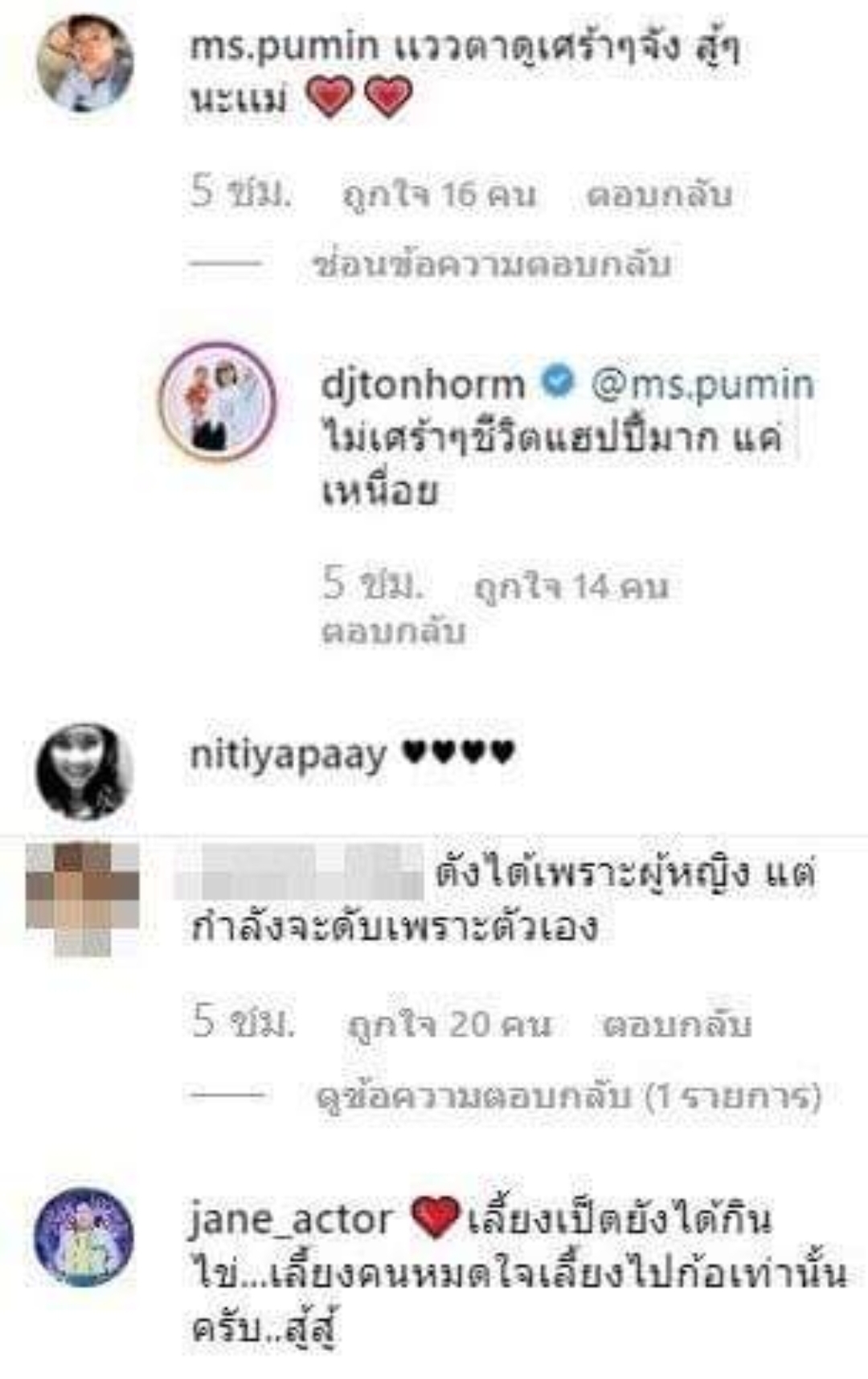Click the blurred username of the commenter
This screenshot has height=1379, width=868.
299,871
